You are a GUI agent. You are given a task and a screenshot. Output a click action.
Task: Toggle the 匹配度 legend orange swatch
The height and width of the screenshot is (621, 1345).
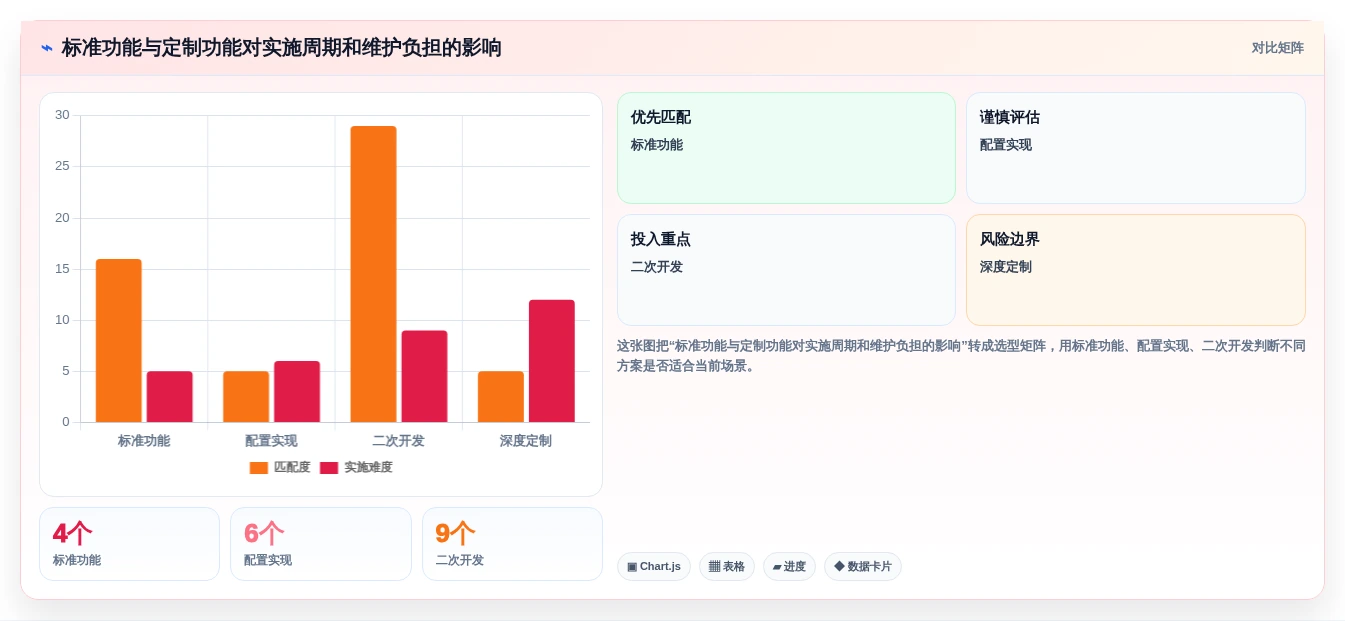259,468
